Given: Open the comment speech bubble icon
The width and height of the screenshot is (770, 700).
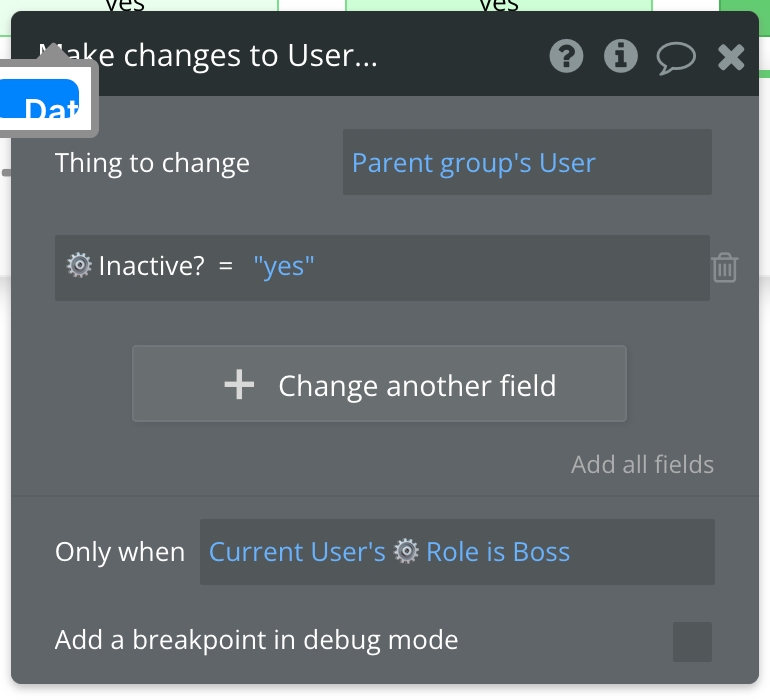Looking at the screenshot, I should point(676,58).
